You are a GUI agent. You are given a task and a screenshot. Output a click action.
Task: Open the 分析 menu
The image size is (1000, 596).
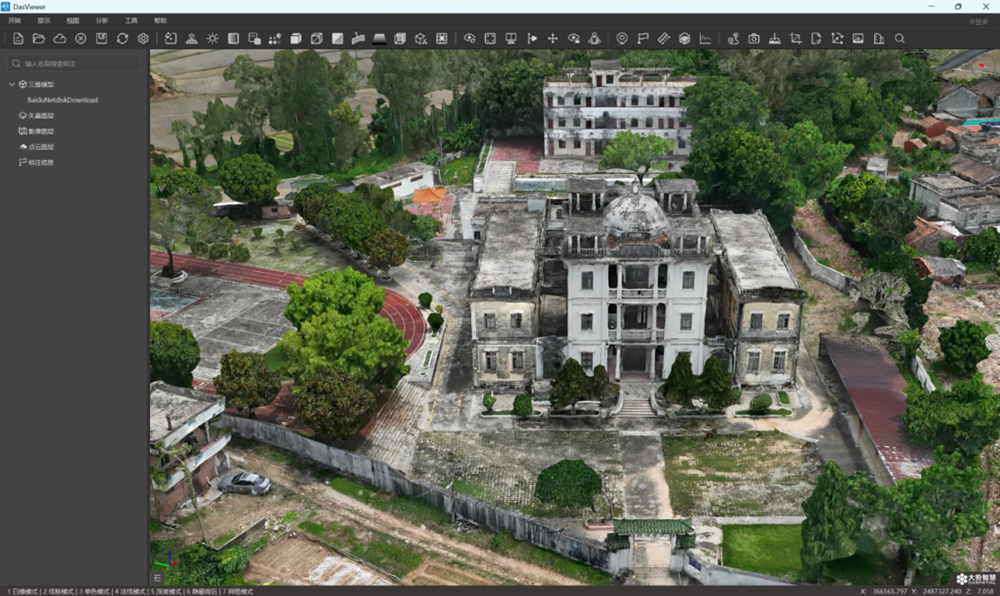point(102,20)
